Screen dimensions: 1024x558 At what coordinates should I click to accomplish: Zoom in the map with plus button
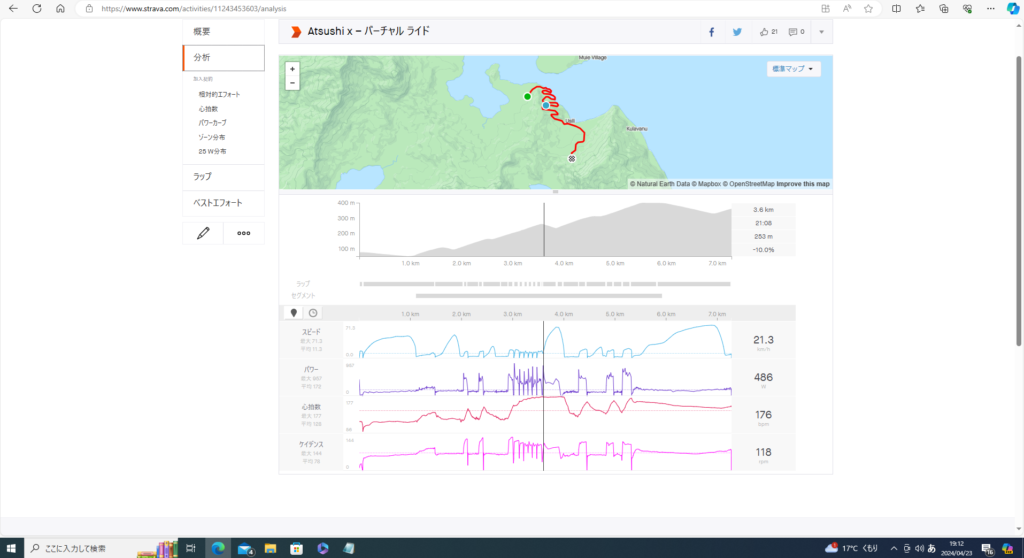click(291, 70)
